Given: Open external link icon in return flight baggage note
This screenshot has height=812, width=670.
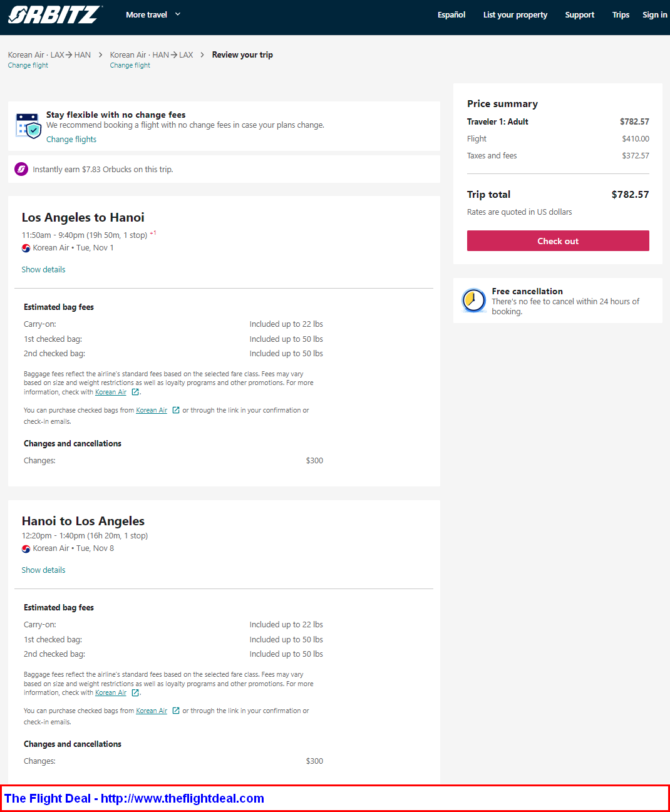Looking at the screenshot, I should tap(135, 692).
